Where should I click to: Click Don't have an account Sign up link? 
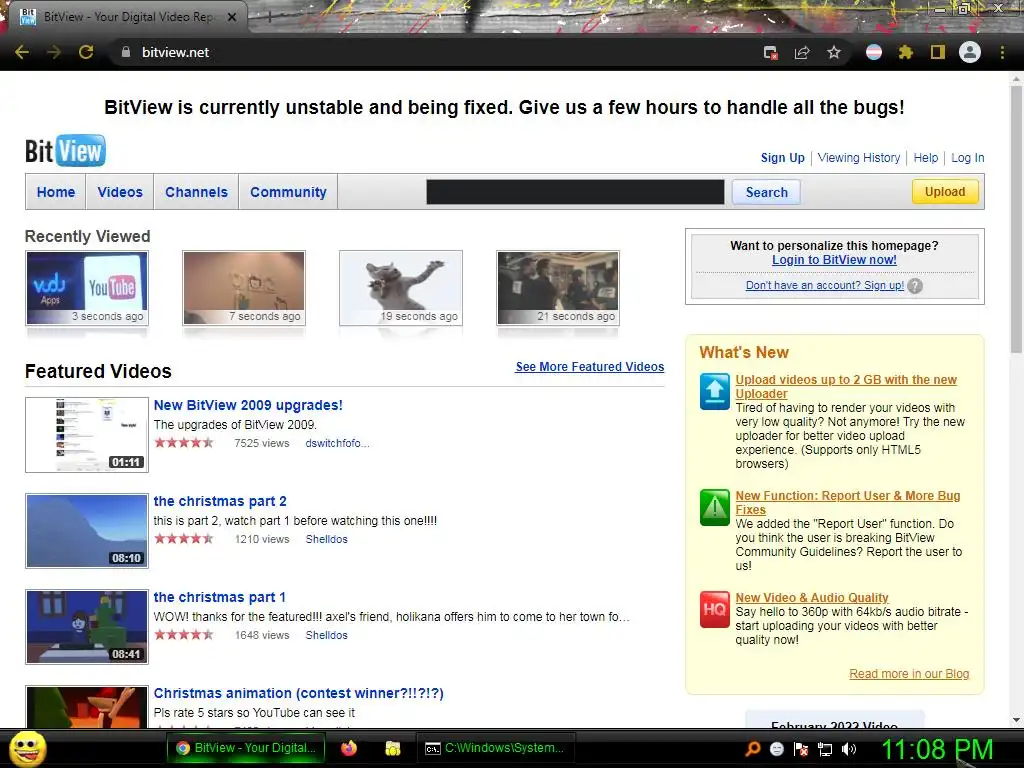point(825,285)
